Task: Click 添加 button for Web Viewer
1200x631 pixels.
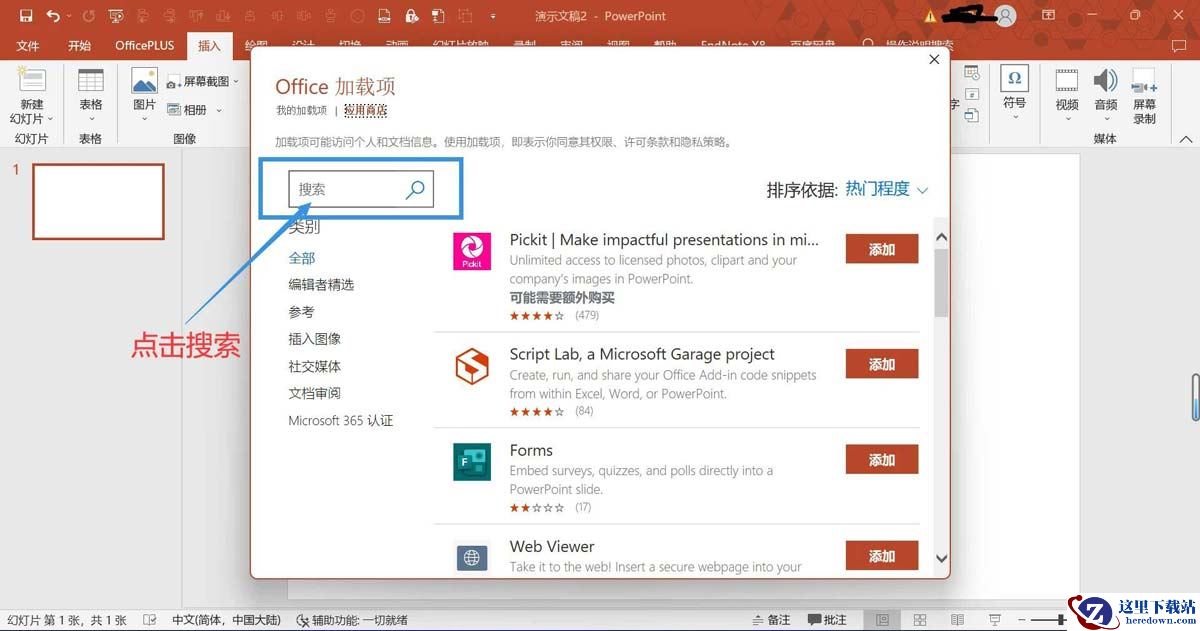Action: pos(882,556)
